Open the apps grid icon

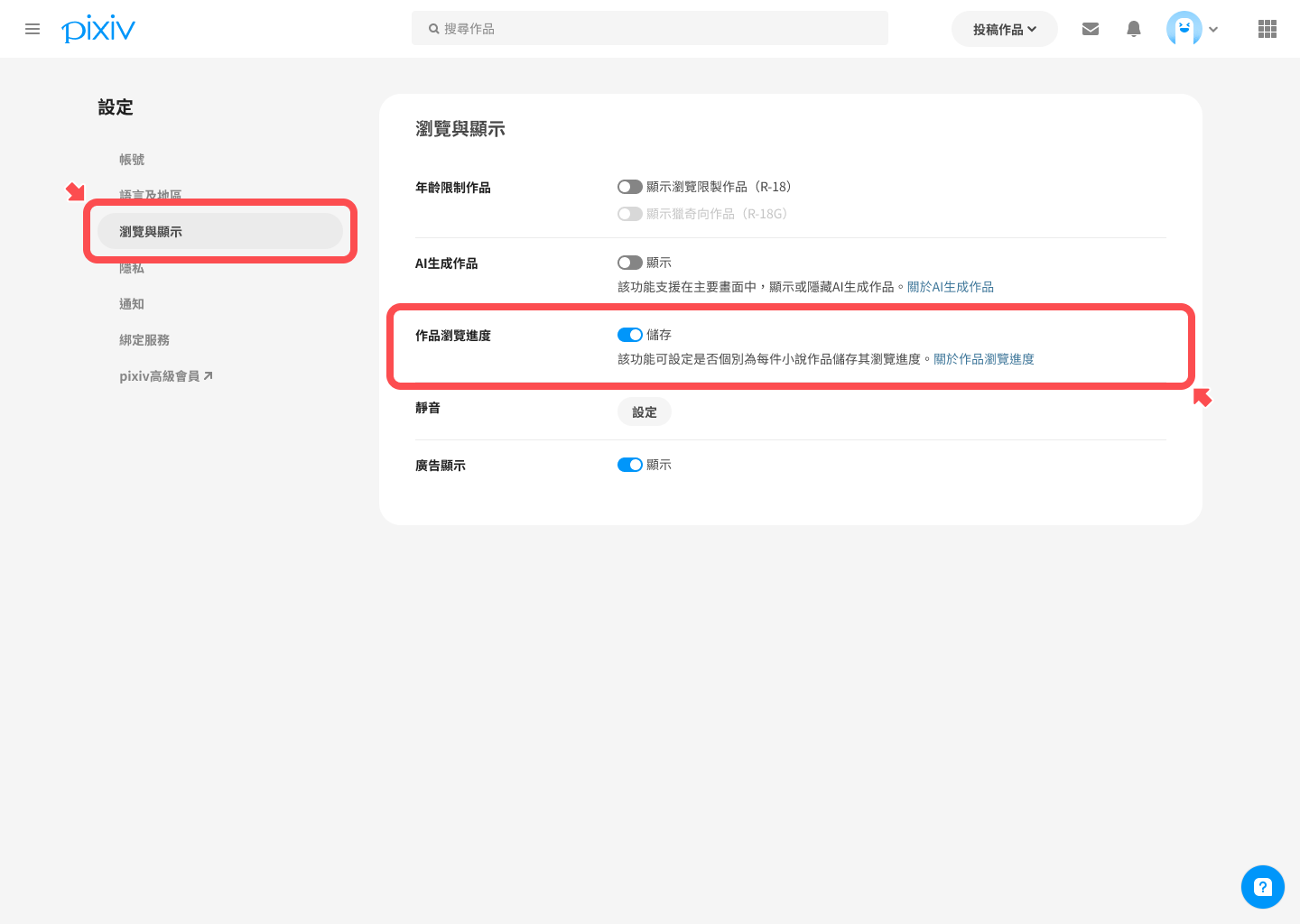coord(1267,29)
